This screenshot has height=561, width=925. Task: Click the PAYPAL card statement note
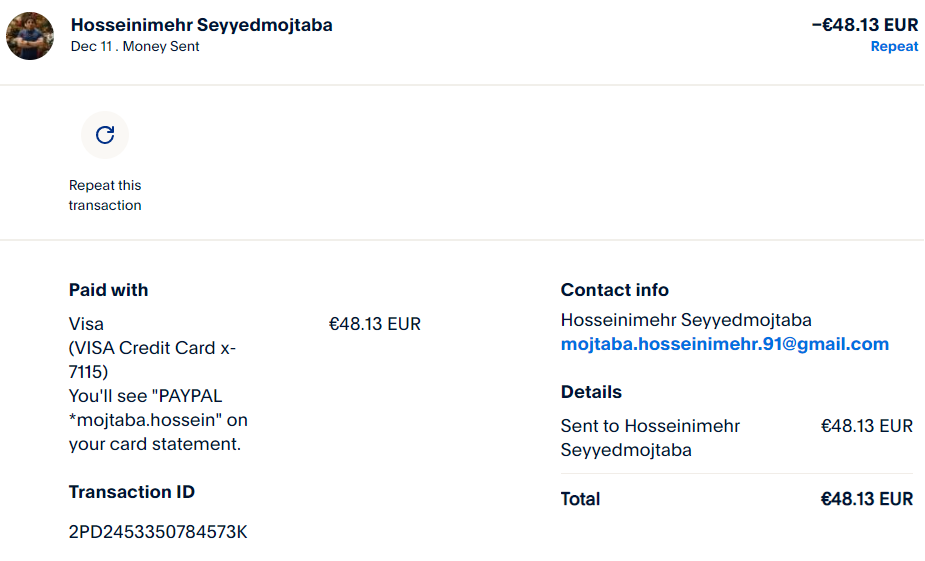coord(158,420)
